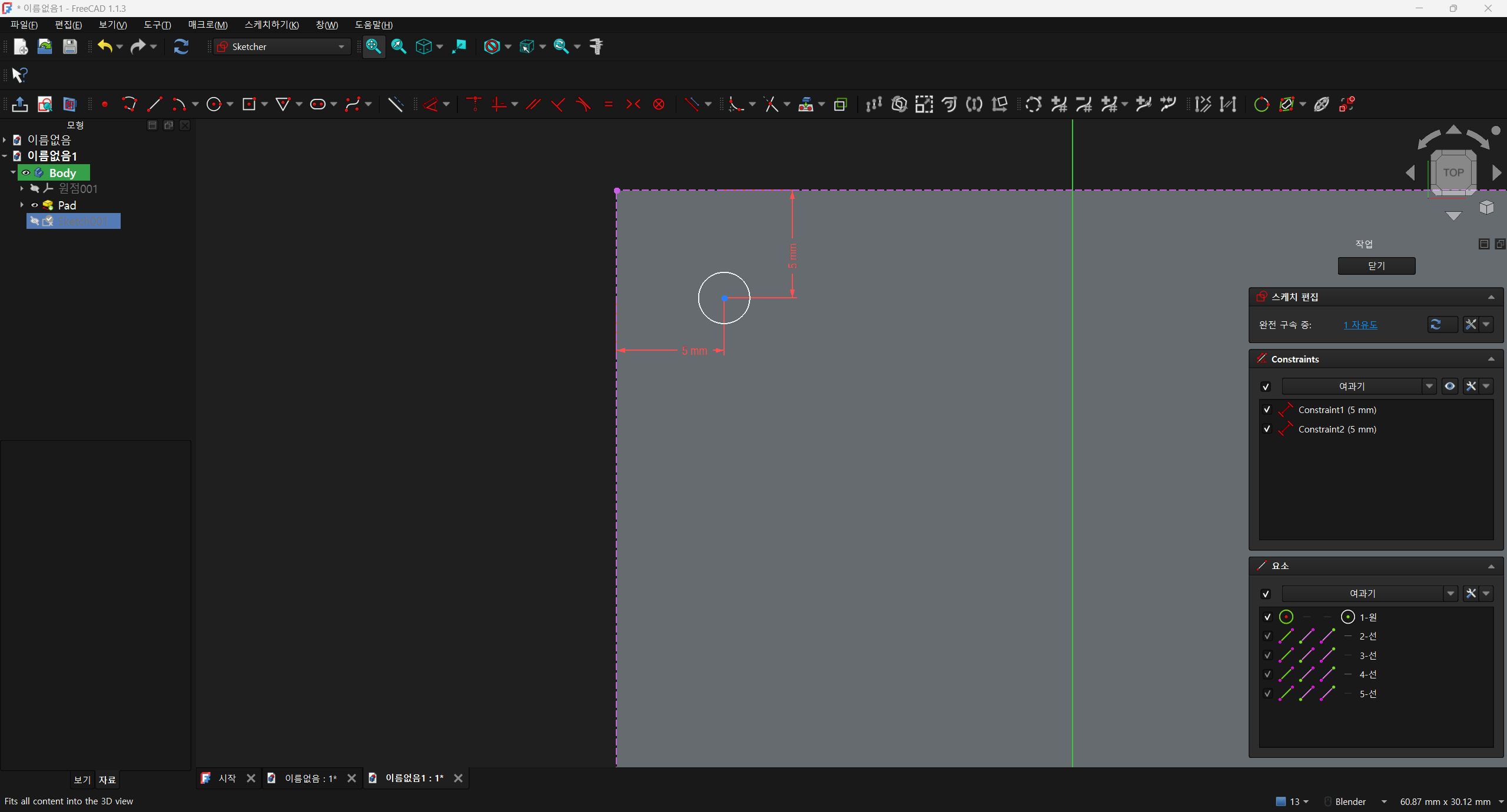
Task: Click the What's This help cursor icon
Action: [19, 75]
